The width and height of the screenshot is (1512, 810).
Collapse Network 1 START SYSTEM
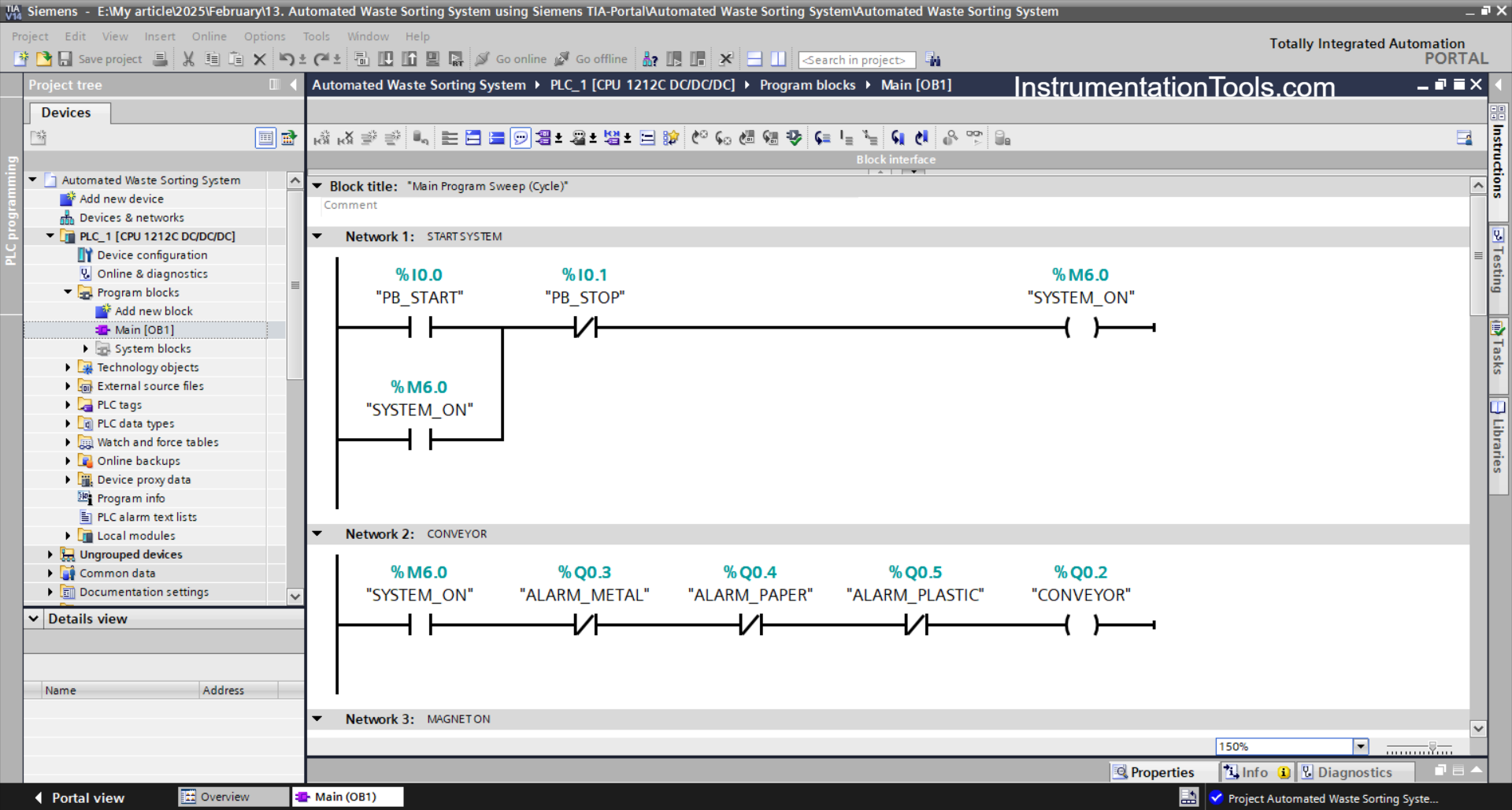pos(317,236)
